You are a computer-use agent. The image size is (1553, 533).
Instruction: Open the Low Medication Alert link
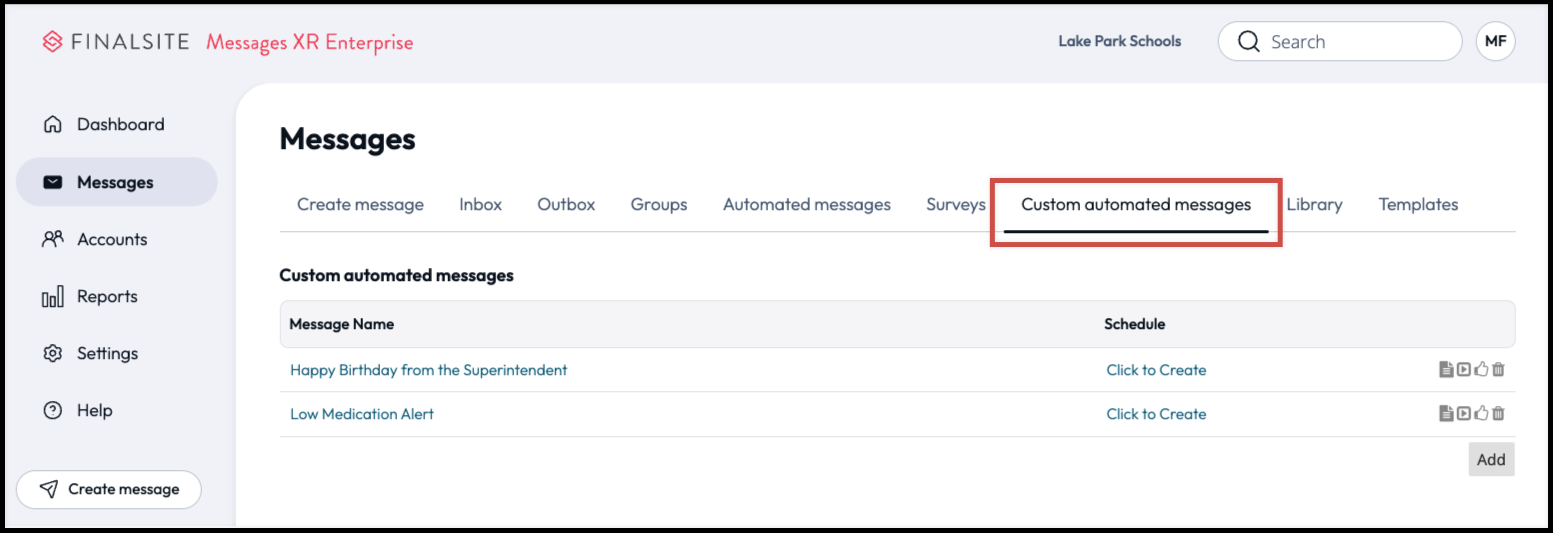pyautogui.click(x=362, y=414)
